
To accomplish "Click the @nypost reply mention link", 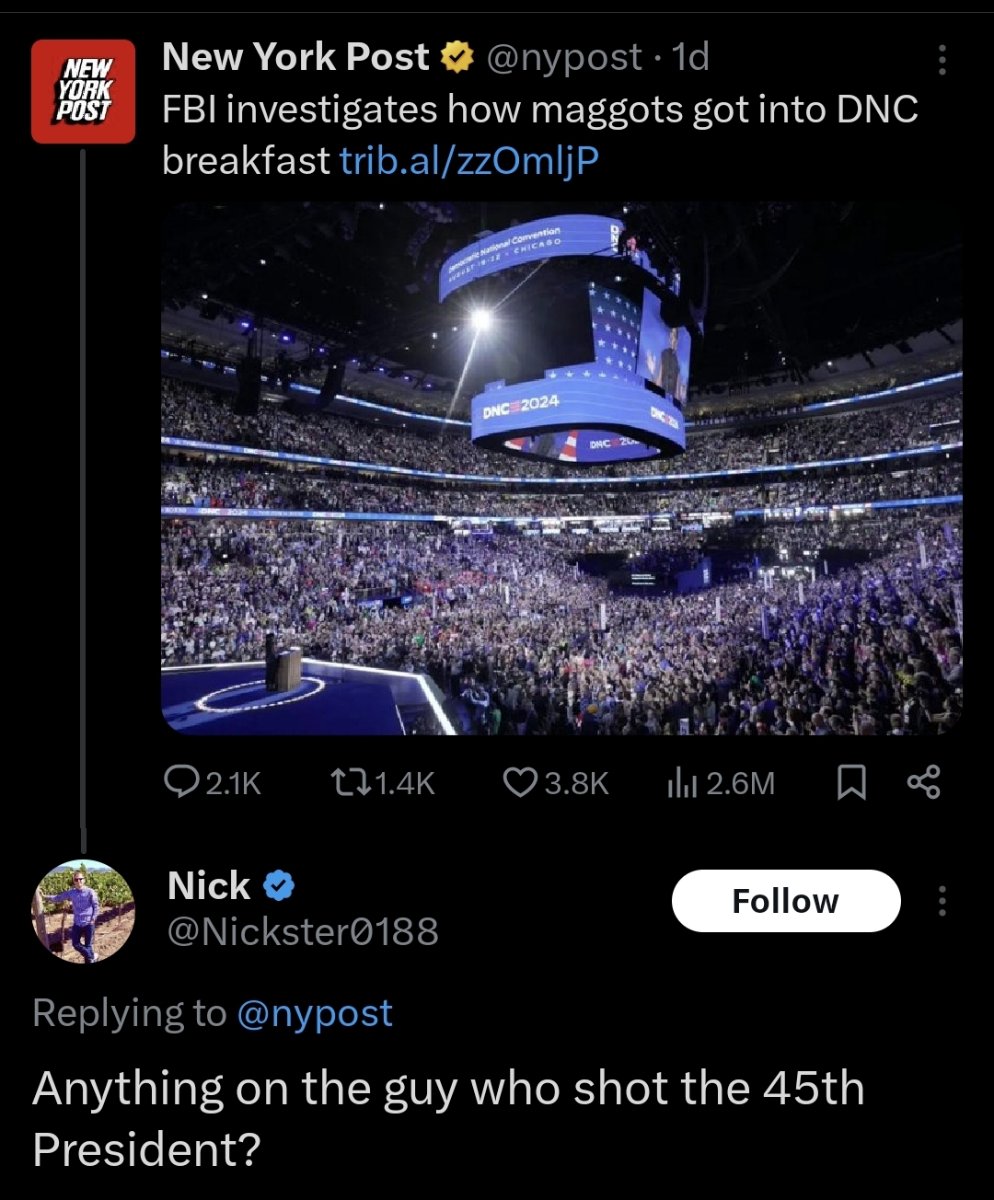I will coord(314,1013).
